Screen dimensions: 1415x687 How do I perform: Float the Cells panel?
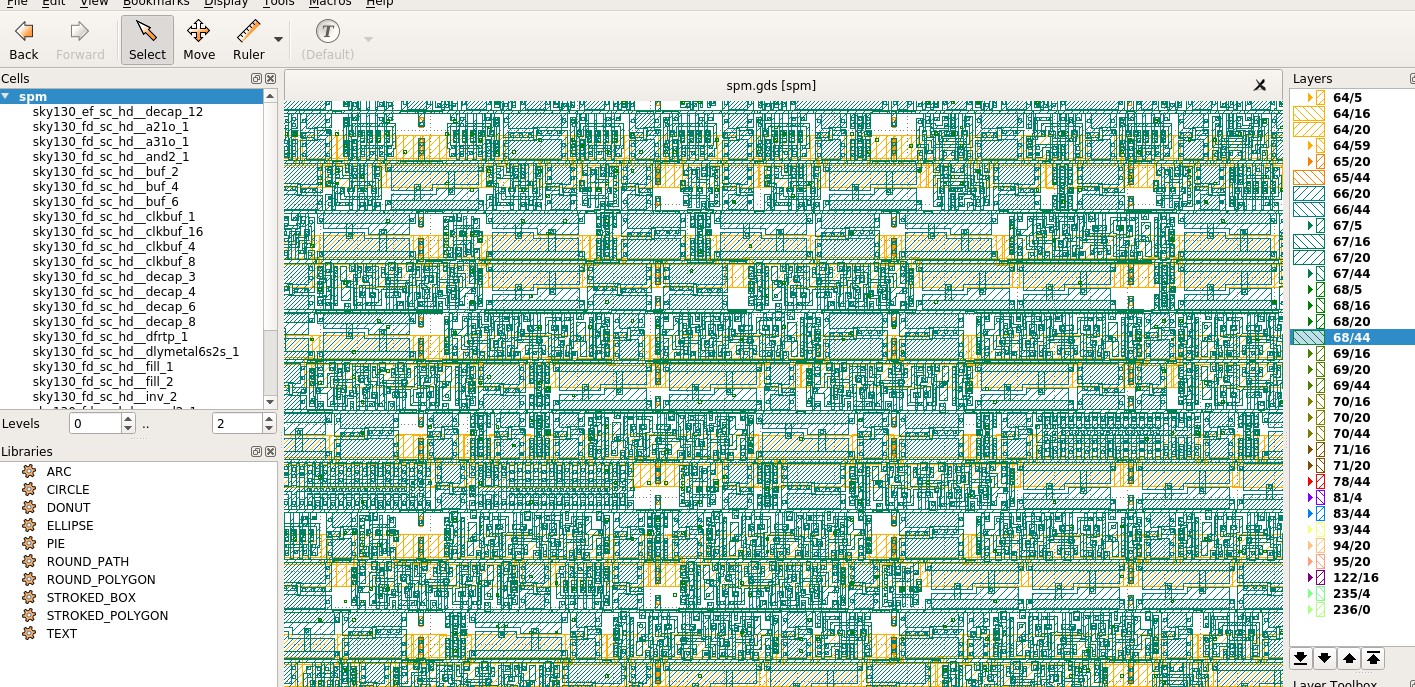256,79
